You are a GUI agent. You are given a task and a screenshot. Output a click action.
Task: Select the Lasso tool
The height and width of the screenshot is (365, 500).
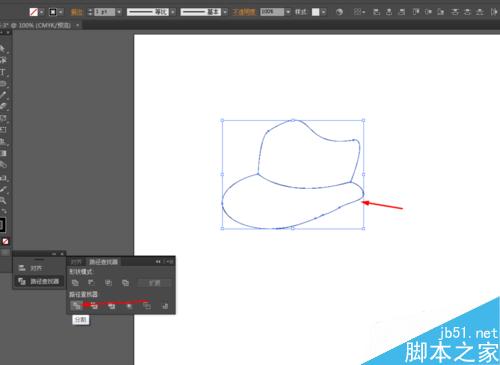point(3,60)
